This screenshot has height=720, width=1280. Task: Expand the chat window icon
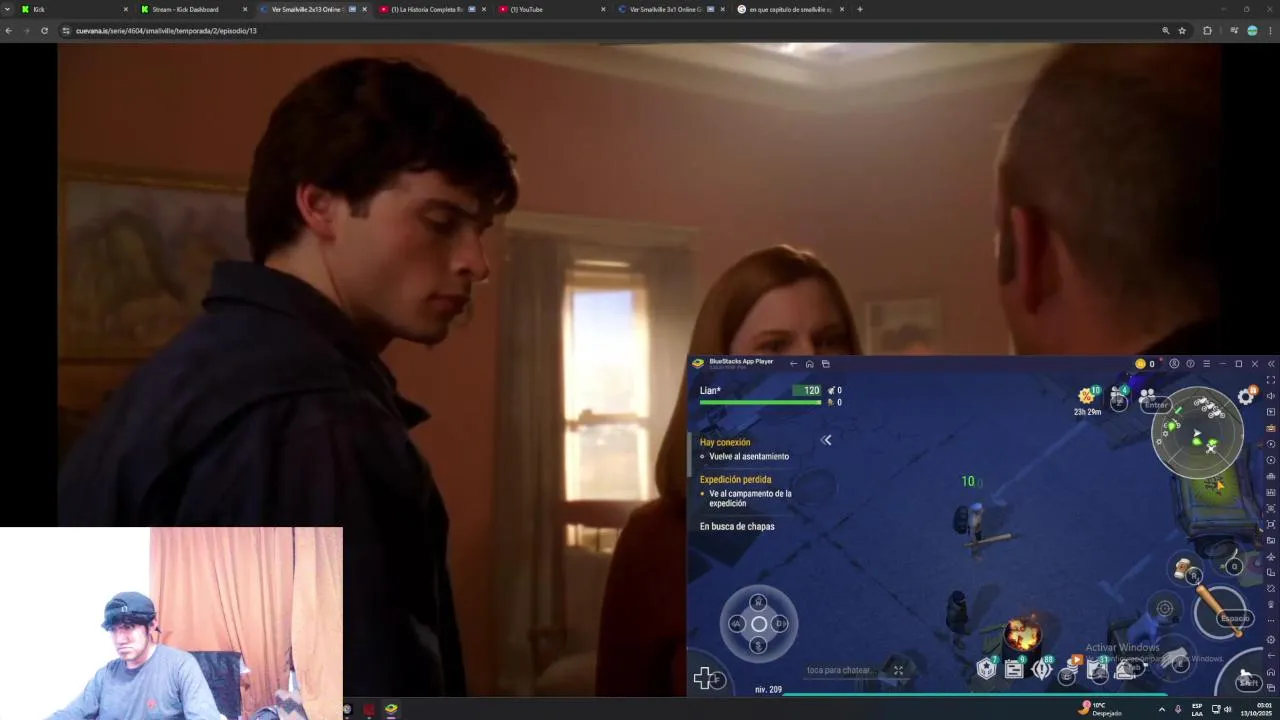[898, 670]
